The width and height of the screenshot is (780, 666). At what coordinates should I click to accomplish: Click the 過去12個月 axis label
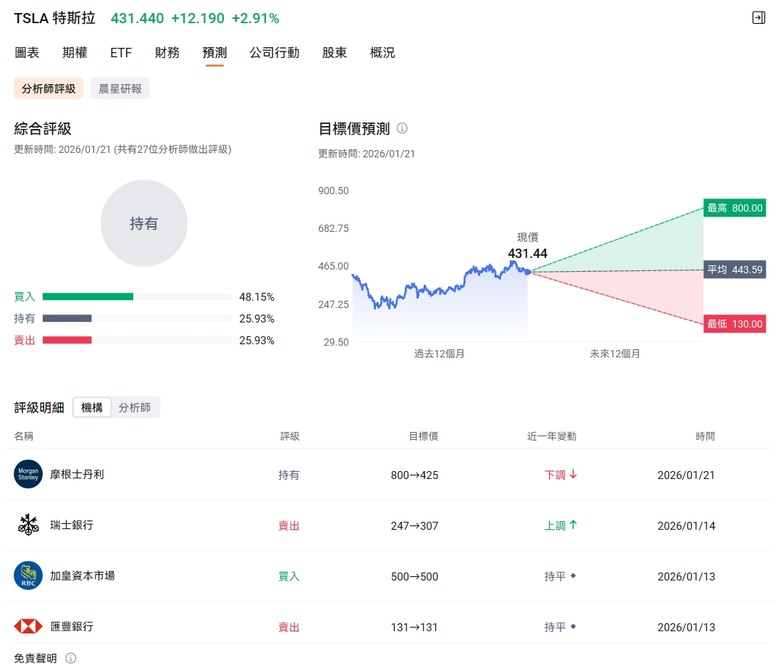(x=440, y=354)
